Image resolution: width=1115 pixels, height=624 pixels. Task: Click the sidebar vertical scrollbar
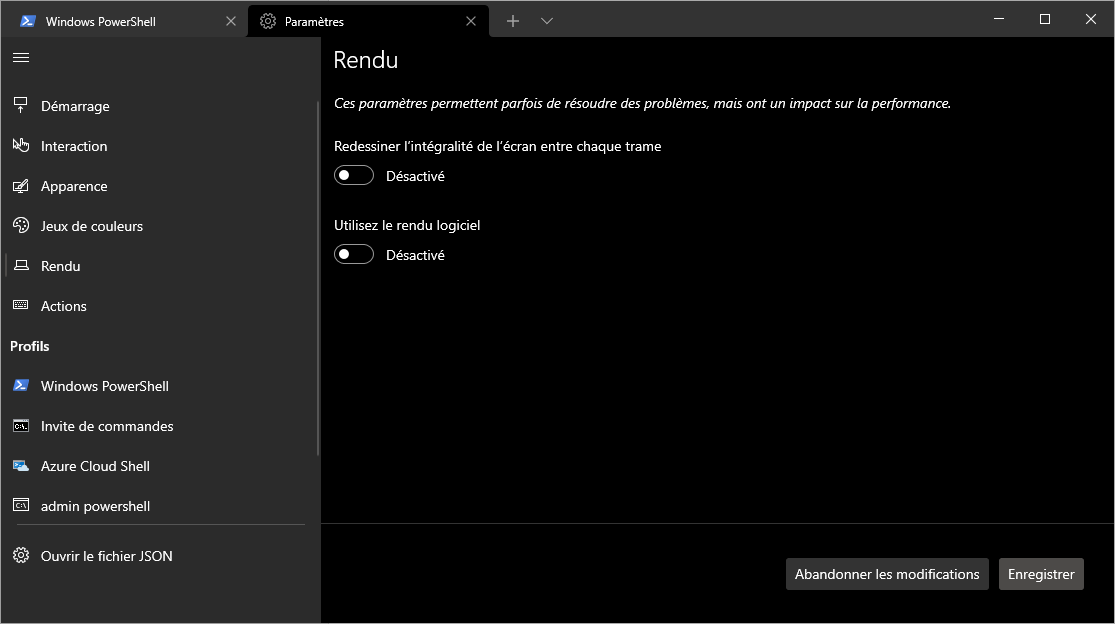tap(318, 300)
